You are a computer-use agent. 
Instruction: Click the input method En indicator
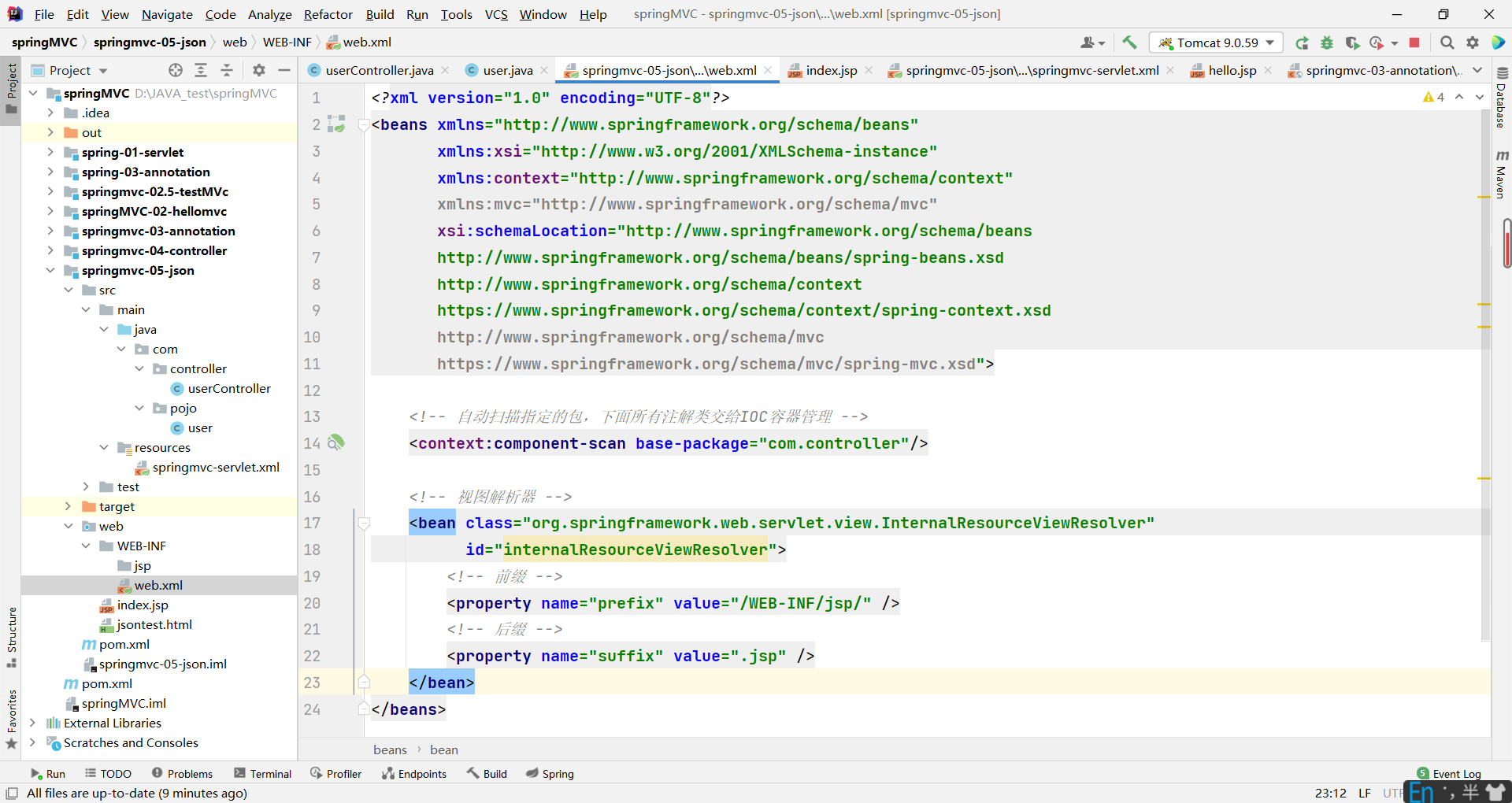[1422, 792]
